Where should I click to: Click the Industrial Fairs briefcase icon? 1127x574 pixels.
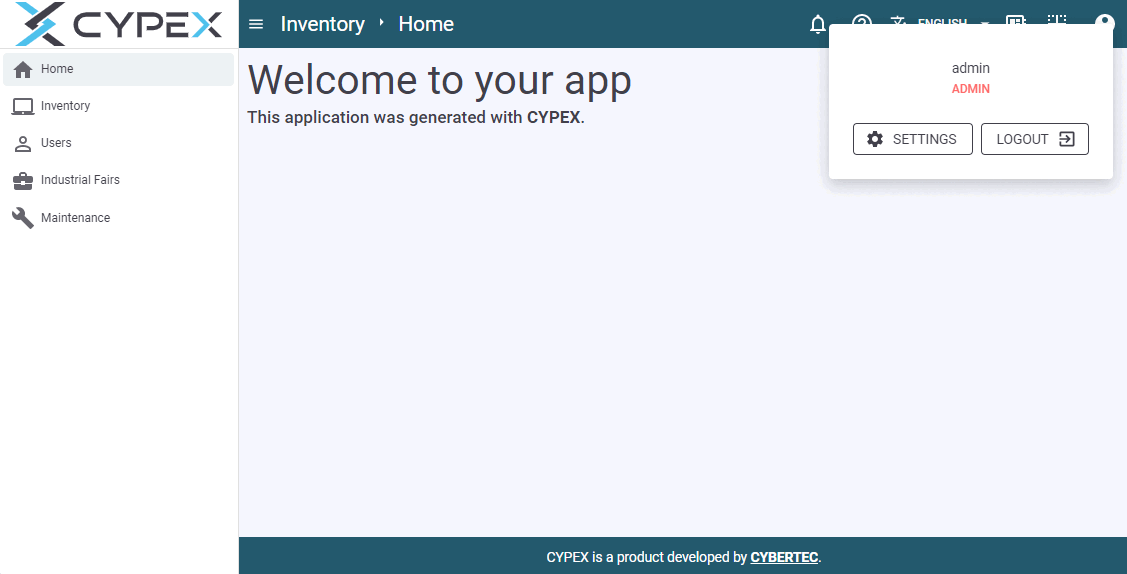pos(23,180)
